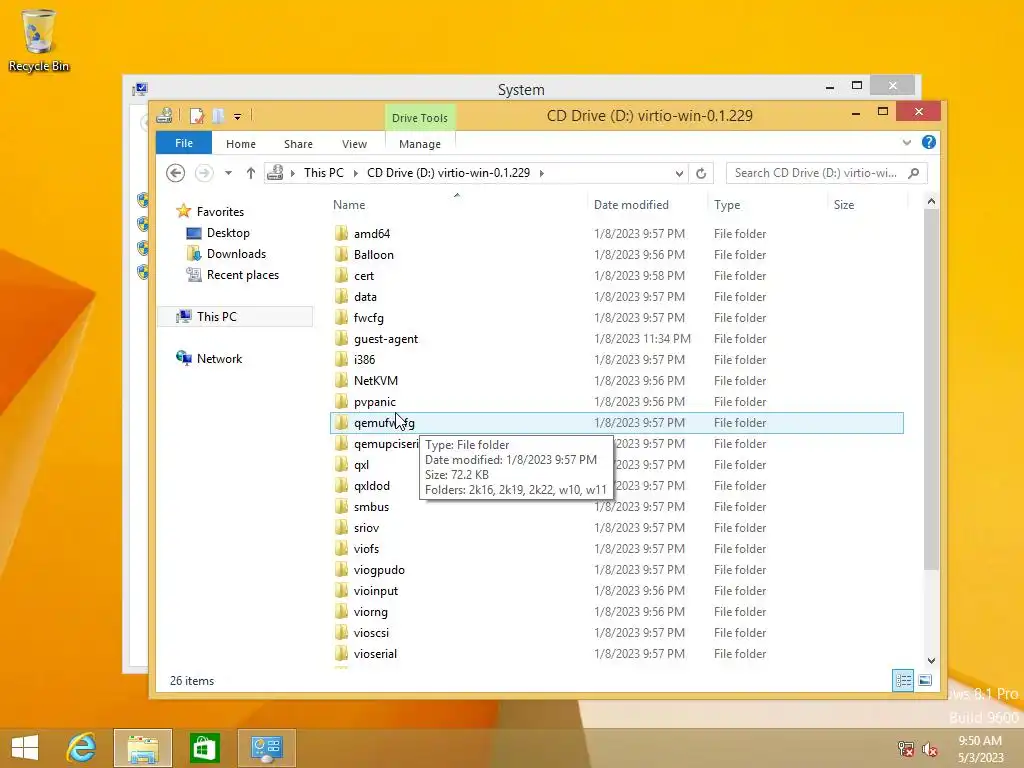The height and width of the screenshot is (768, 1024).
Task: Open the Customize Quick Access Toolbar dropdown
Action: pyautogui.click(x=238, y=117)
